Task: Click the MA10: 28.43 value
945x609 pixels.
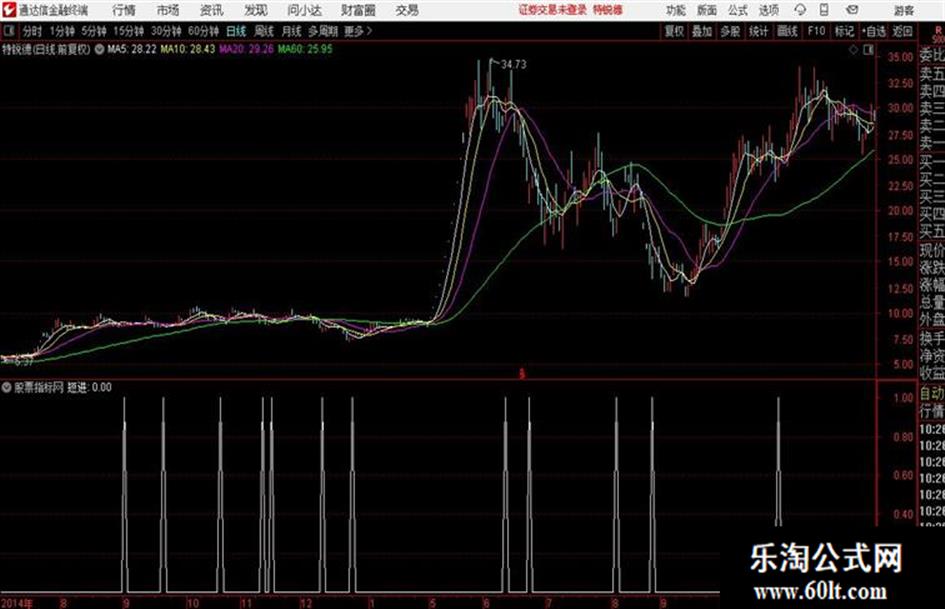Action: click(x=187, y=49)
